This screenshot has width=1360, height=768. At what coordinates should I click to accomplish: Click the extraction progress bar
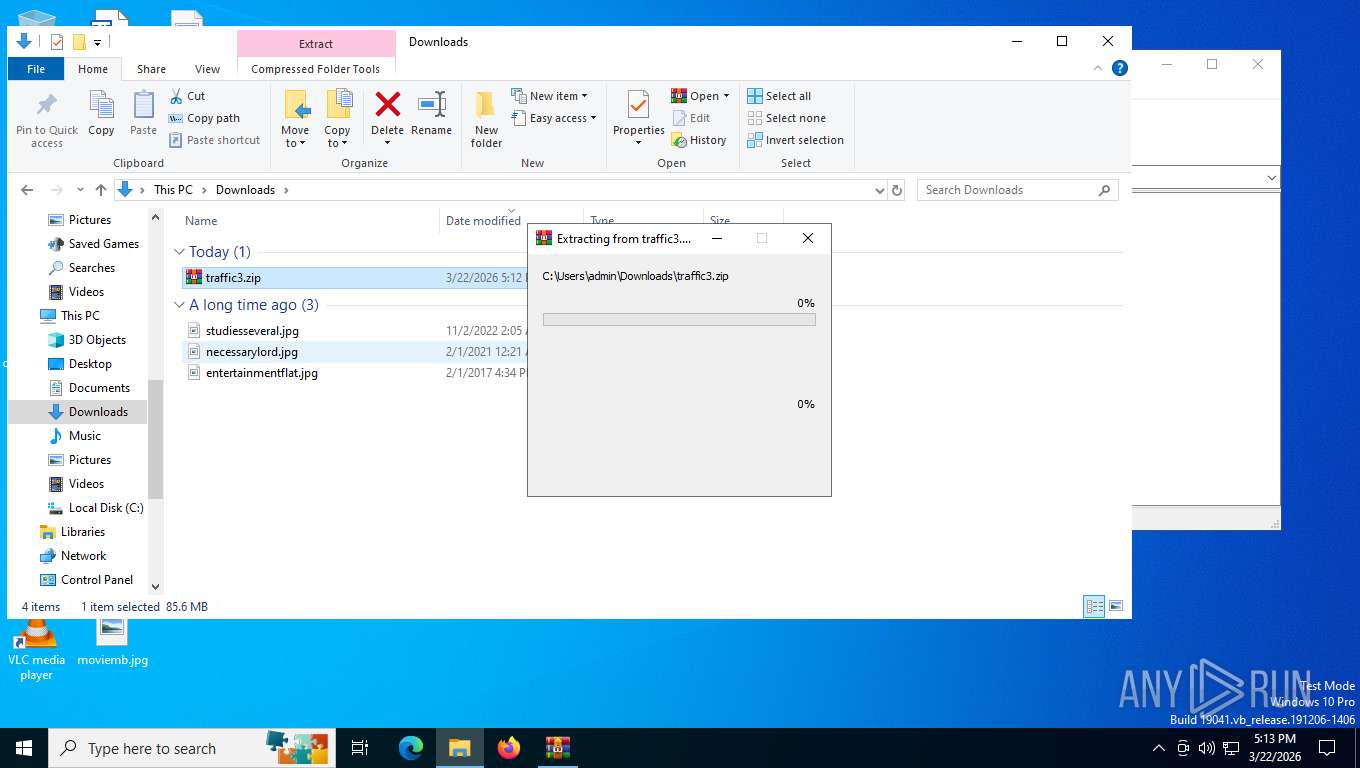click(679, 320)
